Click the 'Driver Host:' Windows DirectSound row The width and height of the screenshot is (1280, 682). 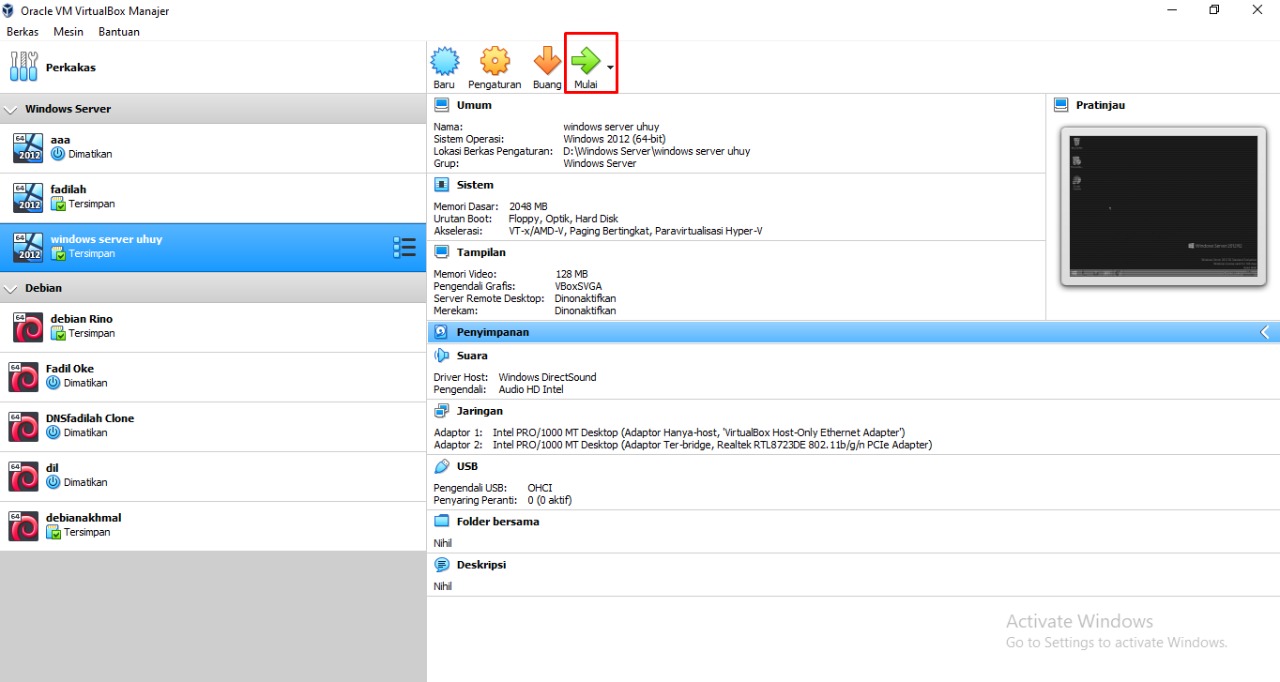pyautogui.click(x=514, y=378)
